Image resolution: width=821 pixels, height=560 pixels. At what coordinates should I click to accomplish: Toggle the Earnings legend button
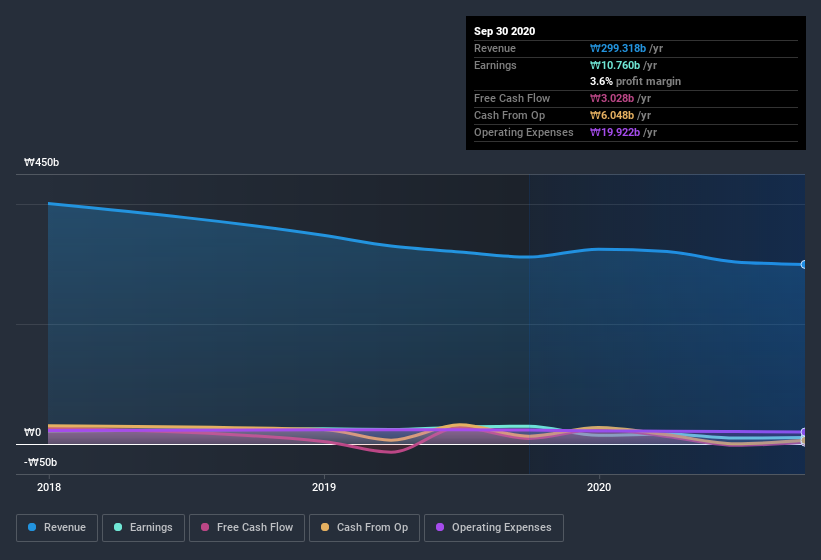(143, 528)
